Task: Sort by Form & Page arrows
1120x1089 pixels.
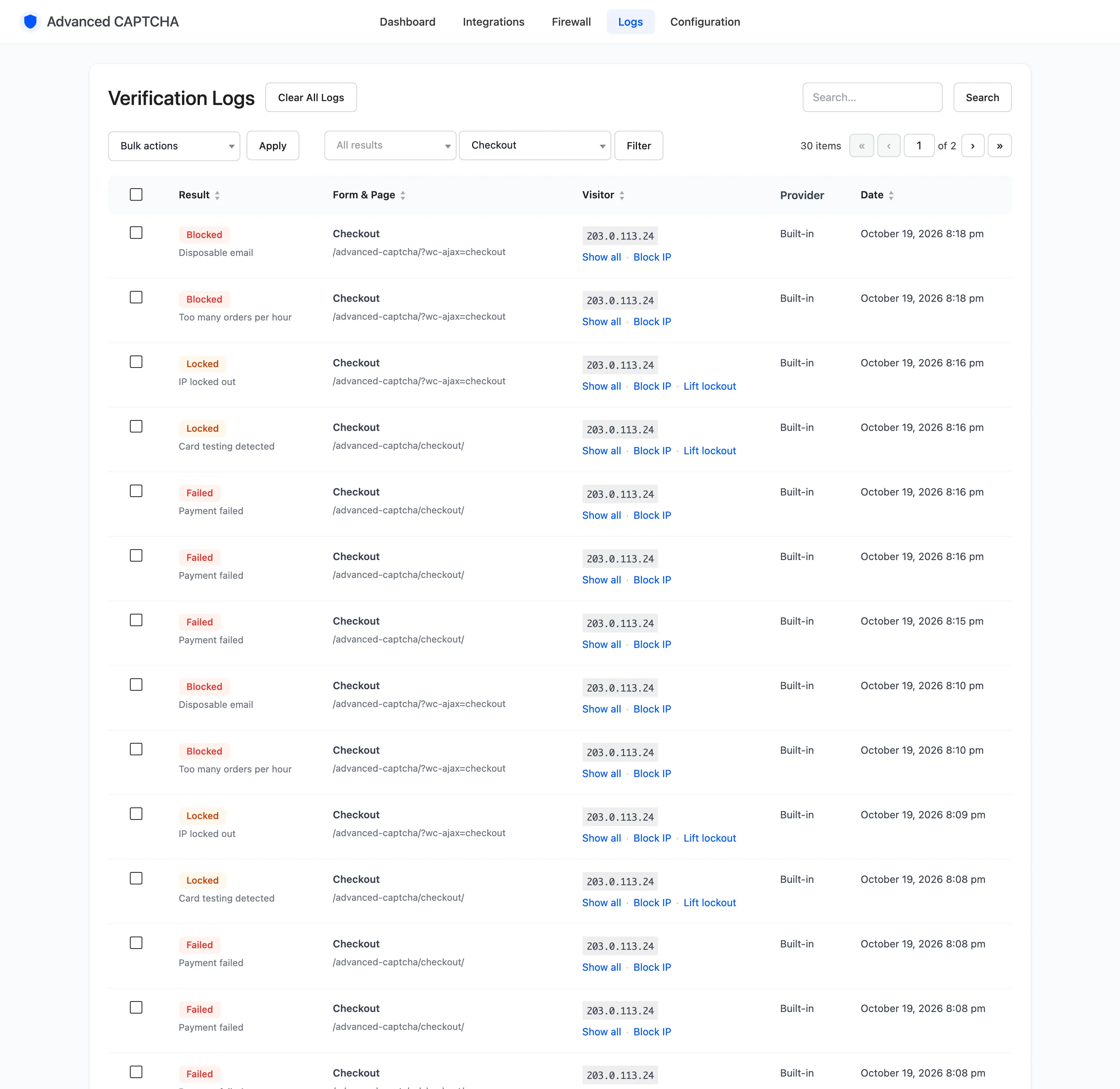Action: (403, 196)
